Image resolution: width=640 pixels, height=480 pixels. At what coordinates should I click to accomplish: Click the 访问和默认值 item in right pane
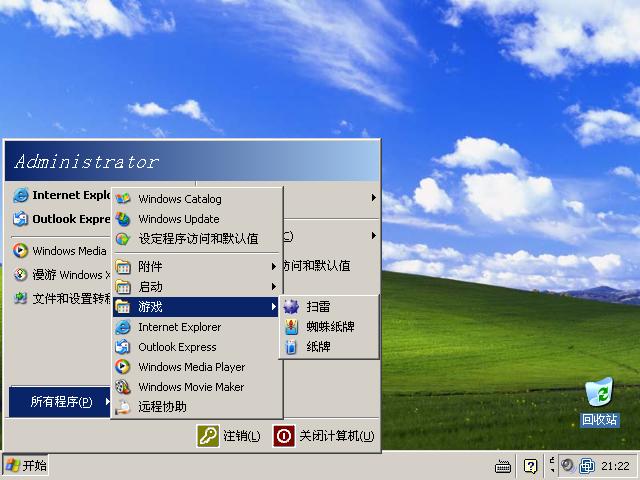317,266
